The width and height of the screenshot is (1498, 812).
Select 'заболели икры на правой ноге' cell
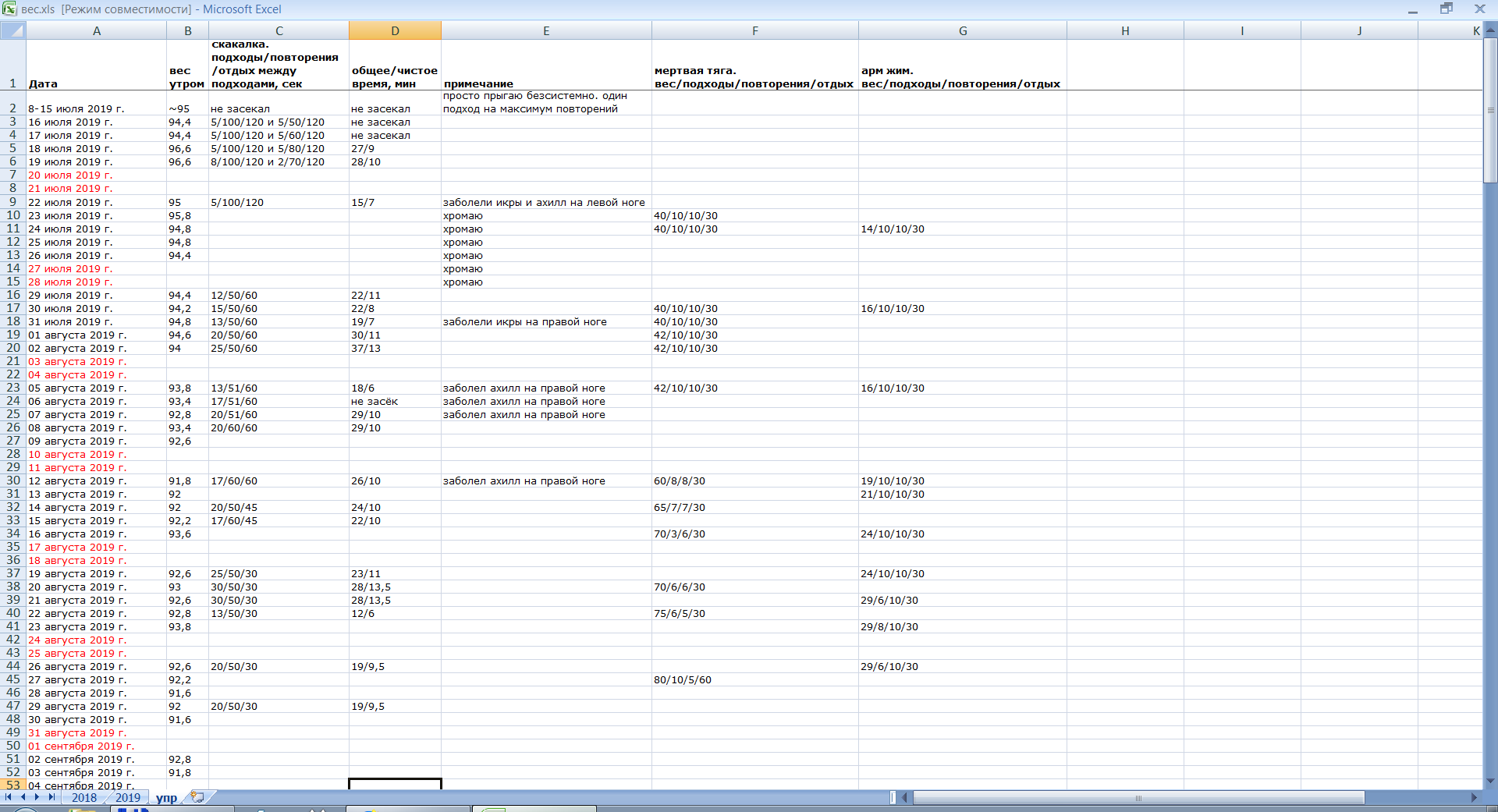546,321
